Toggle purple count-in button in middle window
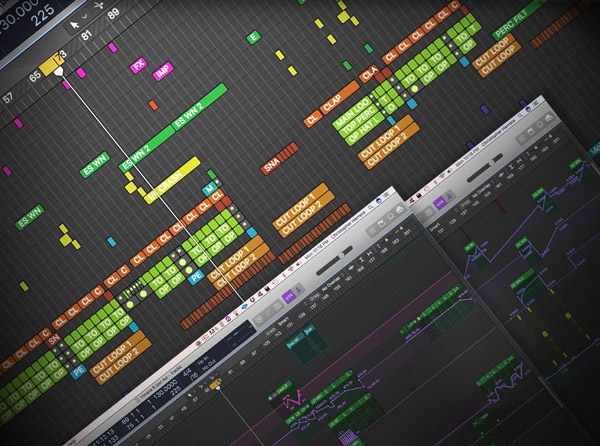 pos(289,296)
